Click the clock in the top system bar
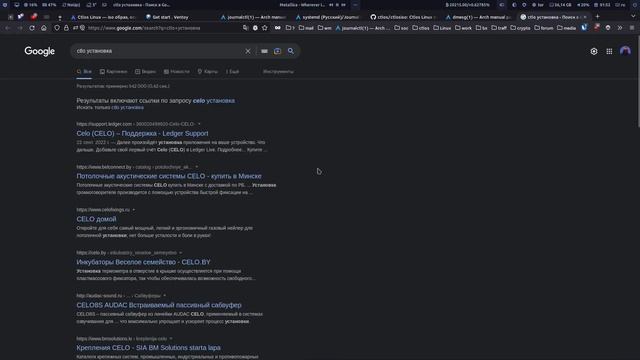 (602, 5)
